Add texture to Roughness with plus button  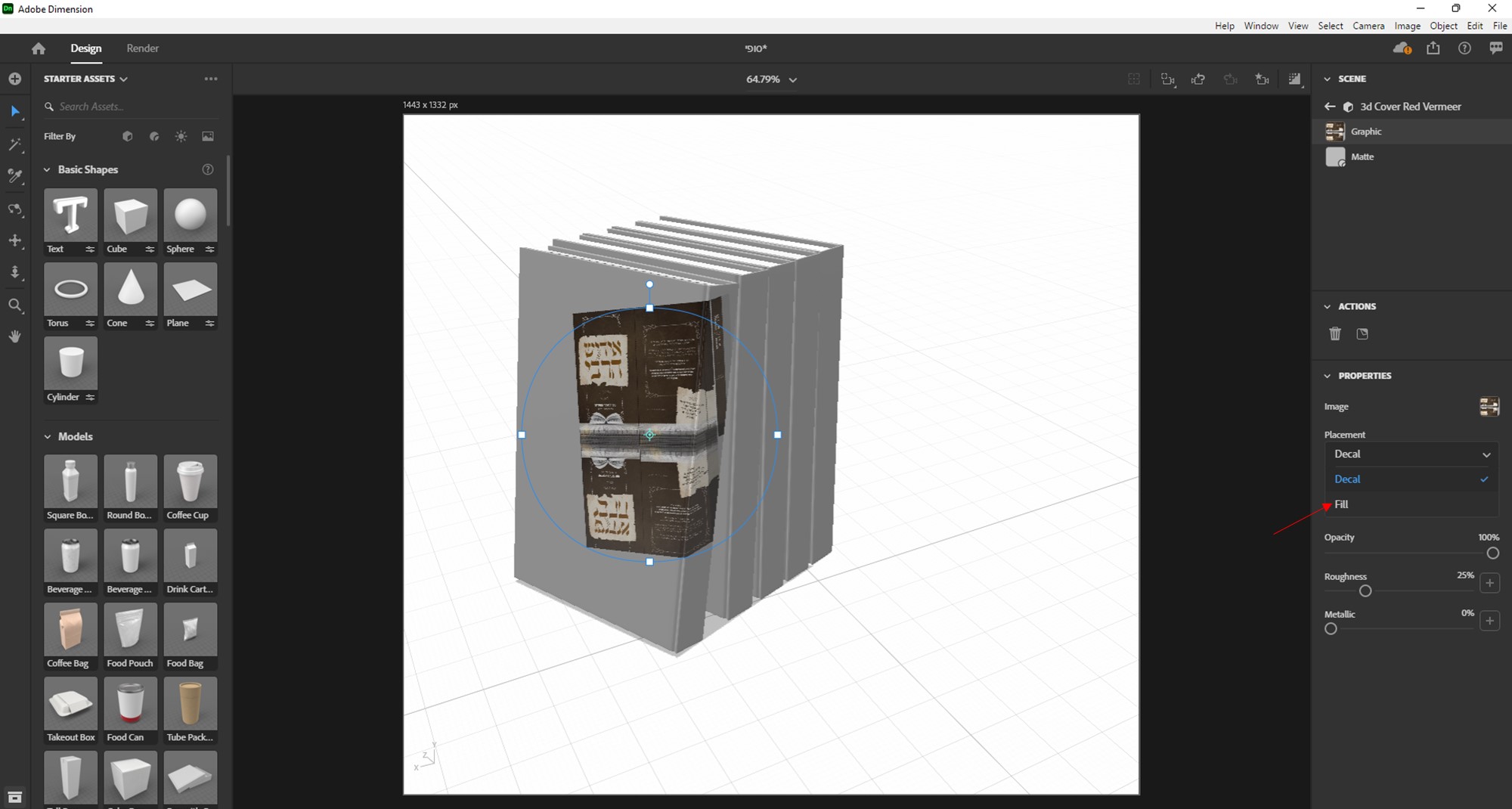click(1489, 583)
